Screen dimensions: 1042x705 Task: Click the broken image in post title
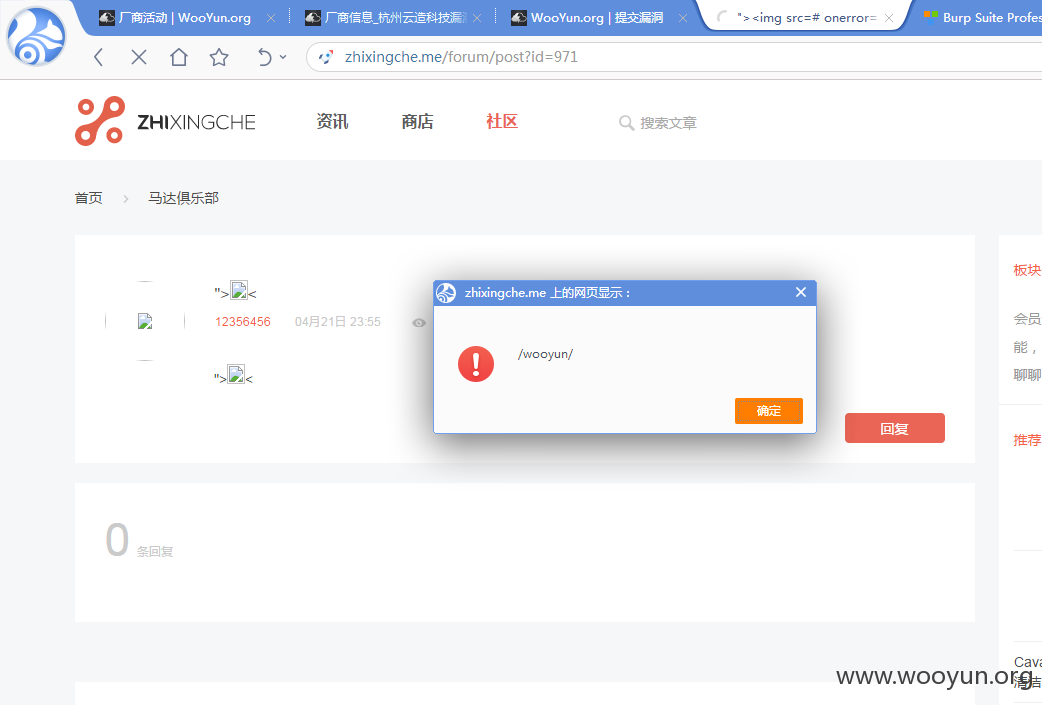[x=239, y=290]
